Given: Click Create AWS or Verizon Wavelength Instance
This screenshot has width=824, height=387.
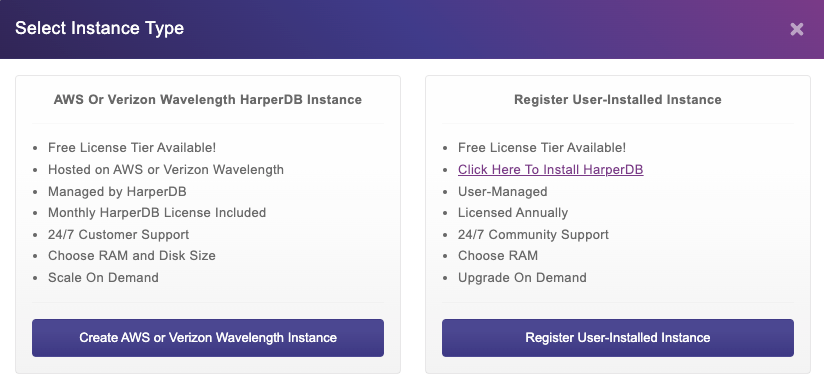Looking at the screenshot, I should 208,338.
